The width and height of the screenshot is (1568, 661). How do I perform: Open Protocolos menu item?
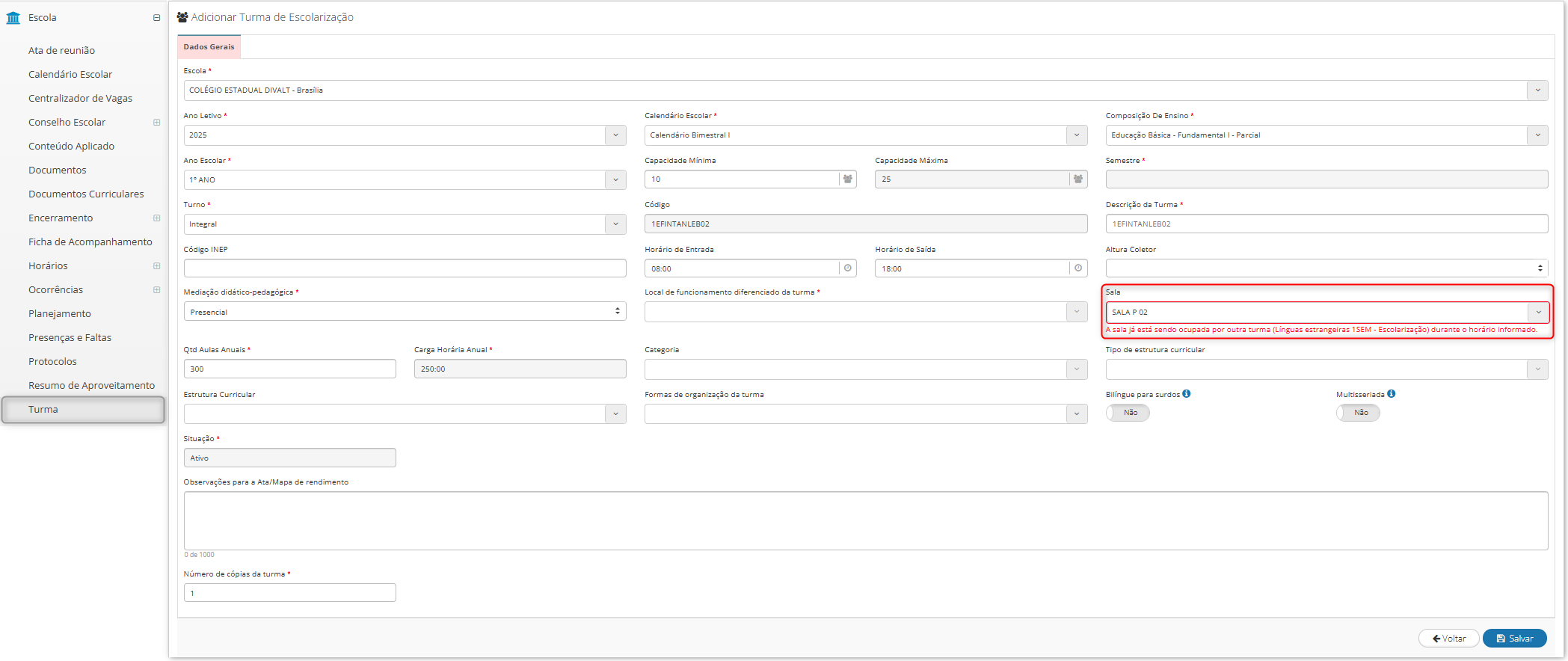pos(52,361)
